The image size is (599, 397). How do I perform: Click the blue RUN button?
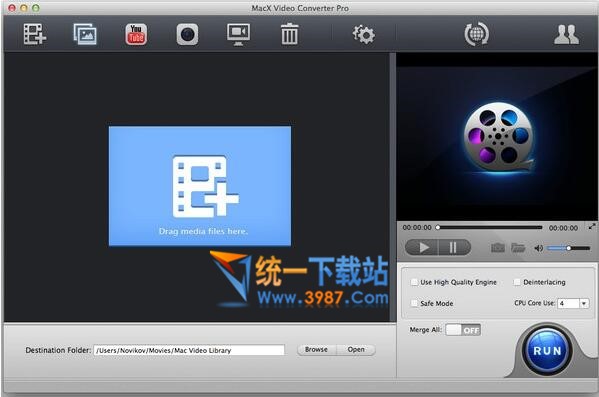[x=547, y=351]
